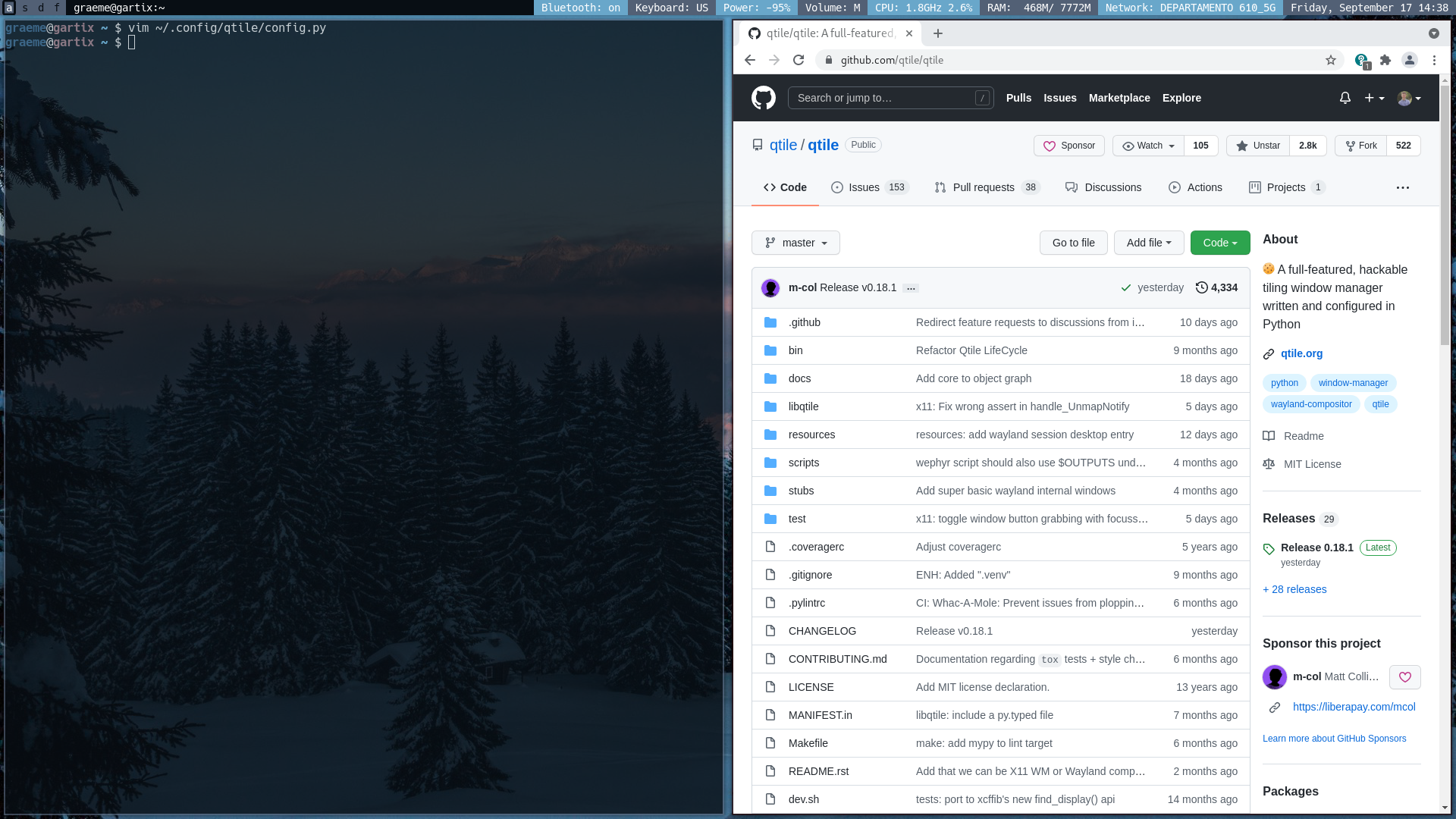Click m-col's avatar on the latest commit

770,287
